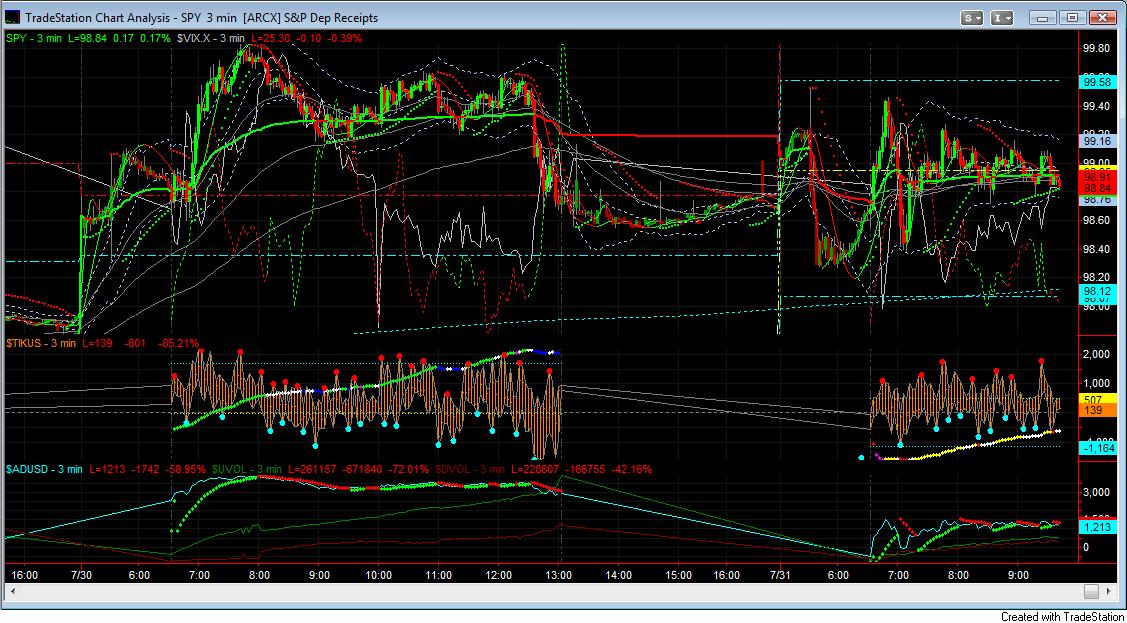The image size is (1127, 623).
Task: Click the 3,000 ADUSD axis label
Action: (x=1095, y=492)
